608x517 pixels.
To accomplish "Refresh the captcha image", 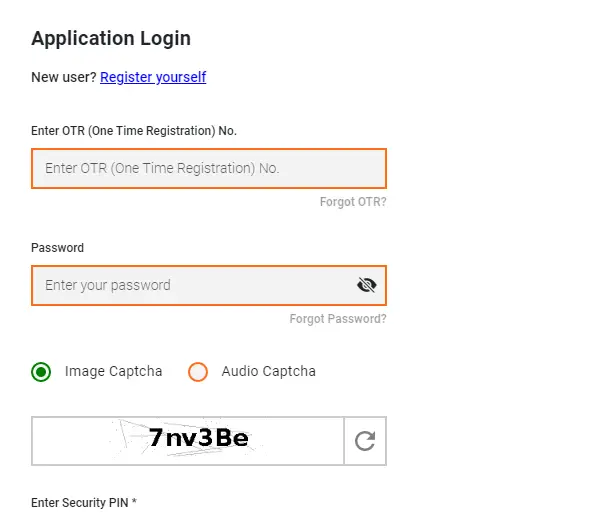I will coord(365,441).
